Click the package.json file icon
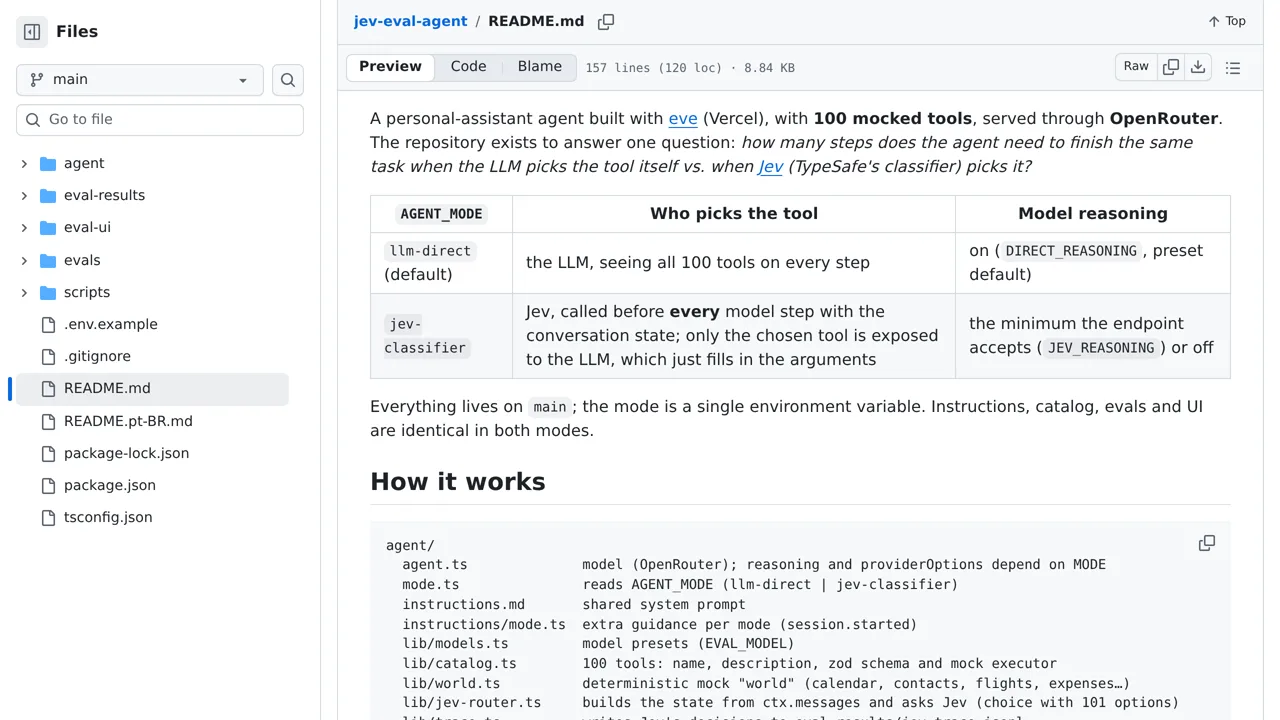The width and height of the screenshot is (1280, 720). (48, 485)
